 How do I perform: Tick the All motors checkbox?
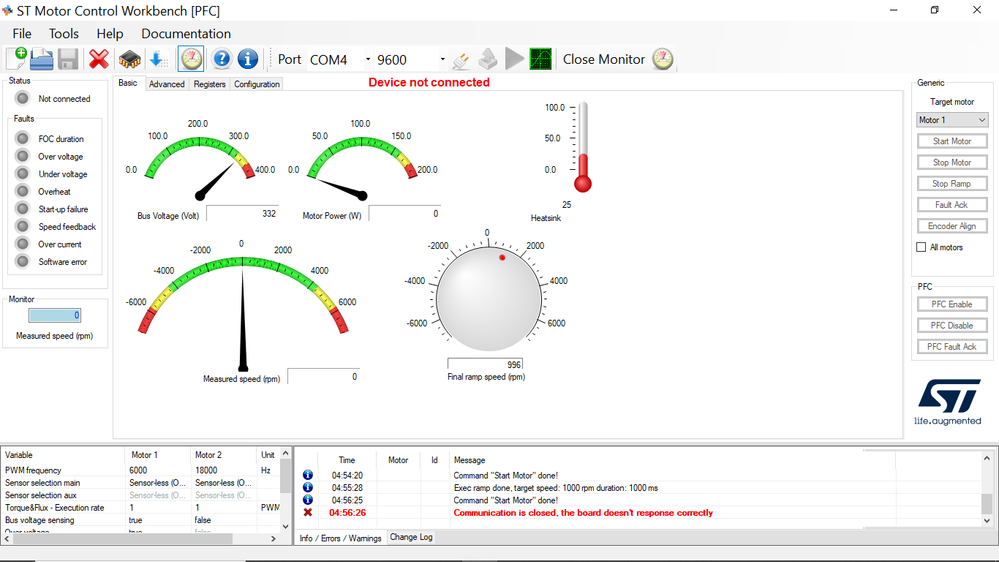click(921, 247)
